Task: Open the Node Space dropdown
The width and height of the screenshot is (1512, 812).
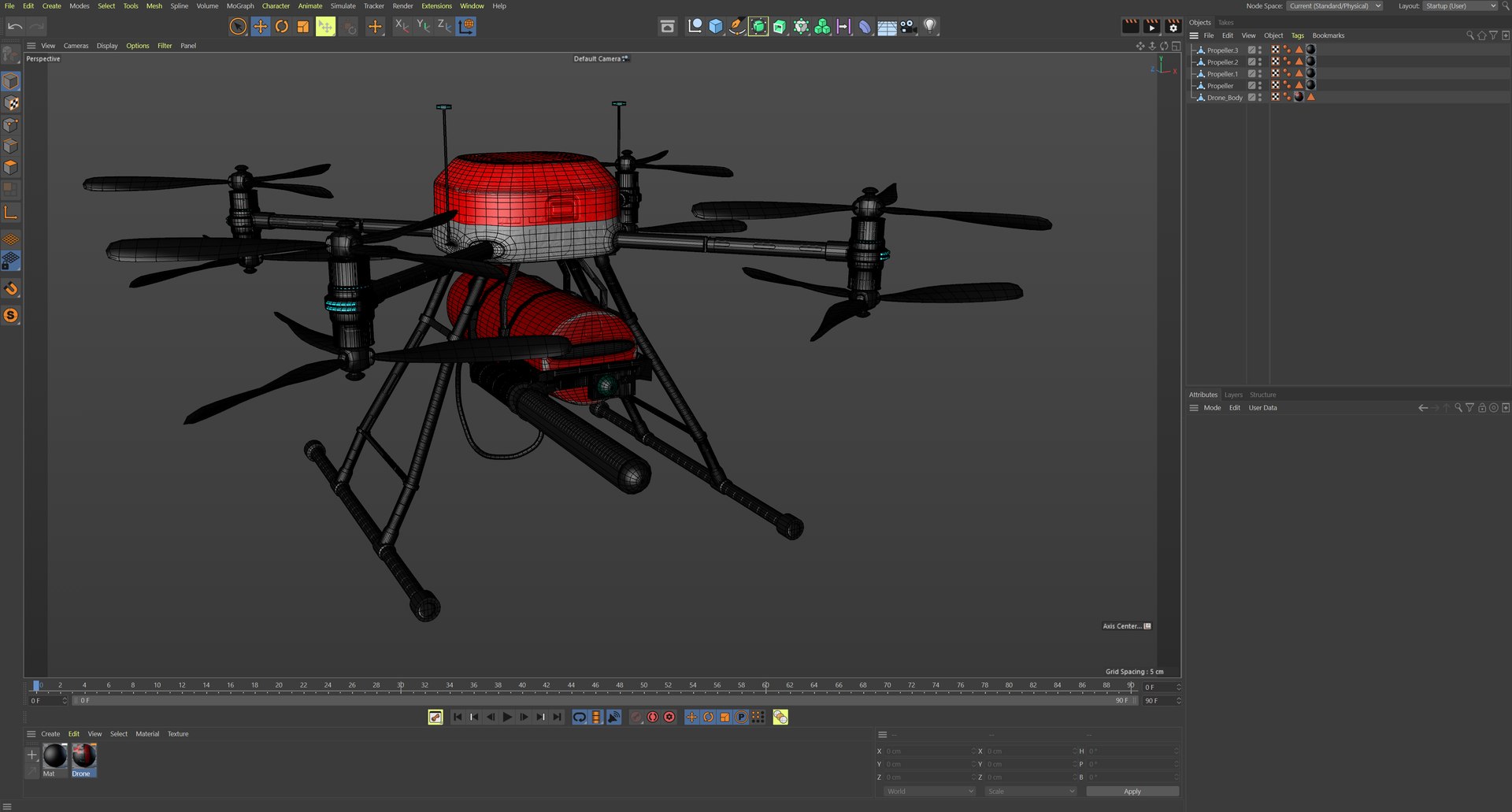Action: [x=1335, y=6]
